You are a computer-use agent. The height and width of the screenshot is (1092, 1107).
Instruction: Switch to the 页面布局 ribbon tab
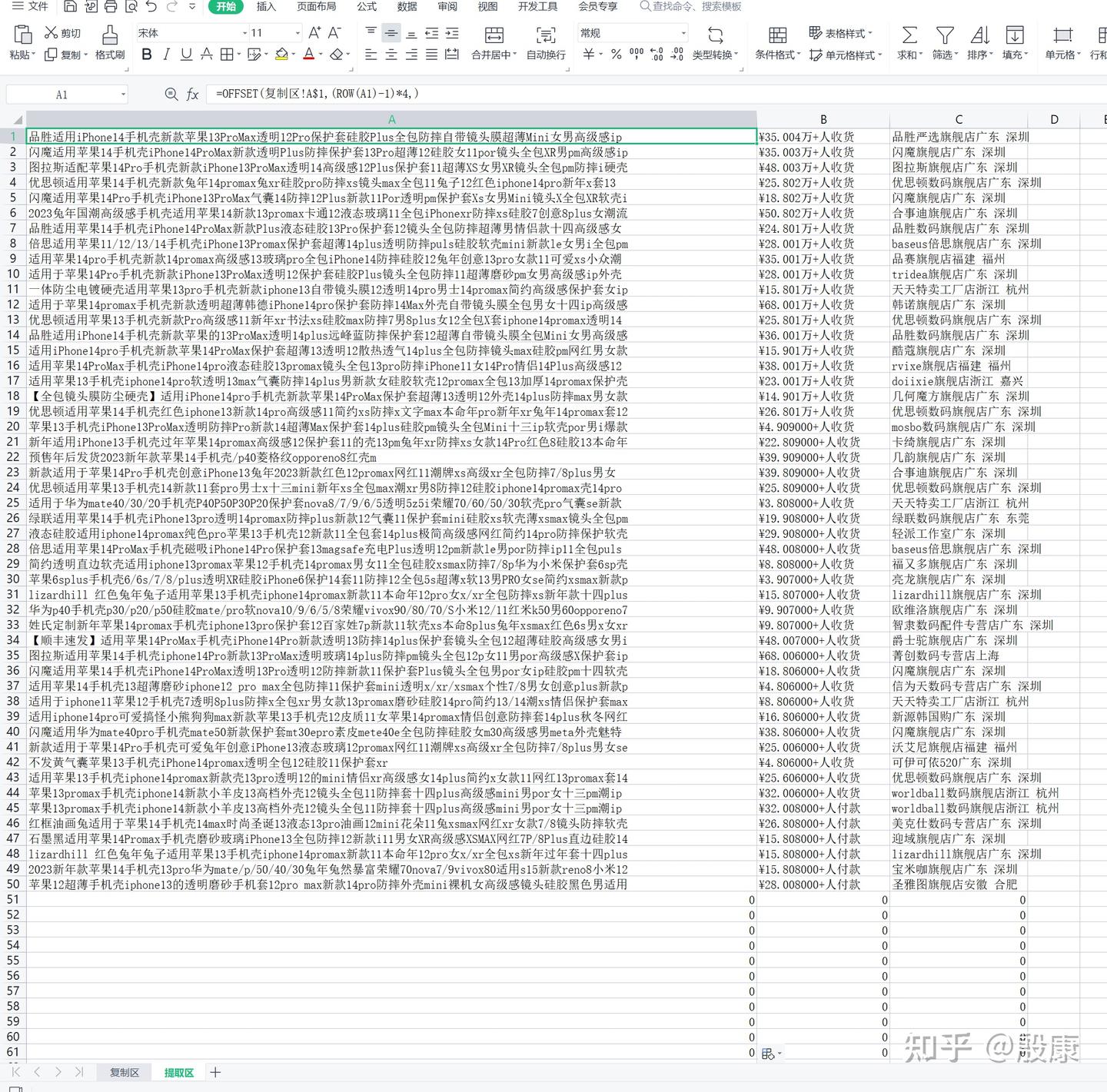(x=316, y=6)
